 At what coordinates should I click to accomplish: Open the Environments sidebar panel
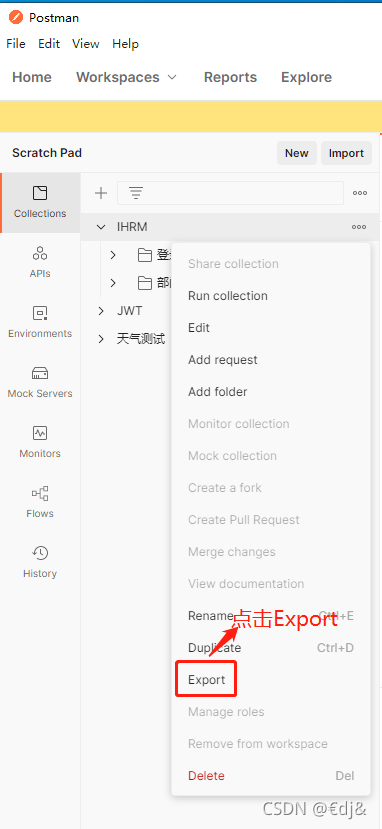click(40, 322)
